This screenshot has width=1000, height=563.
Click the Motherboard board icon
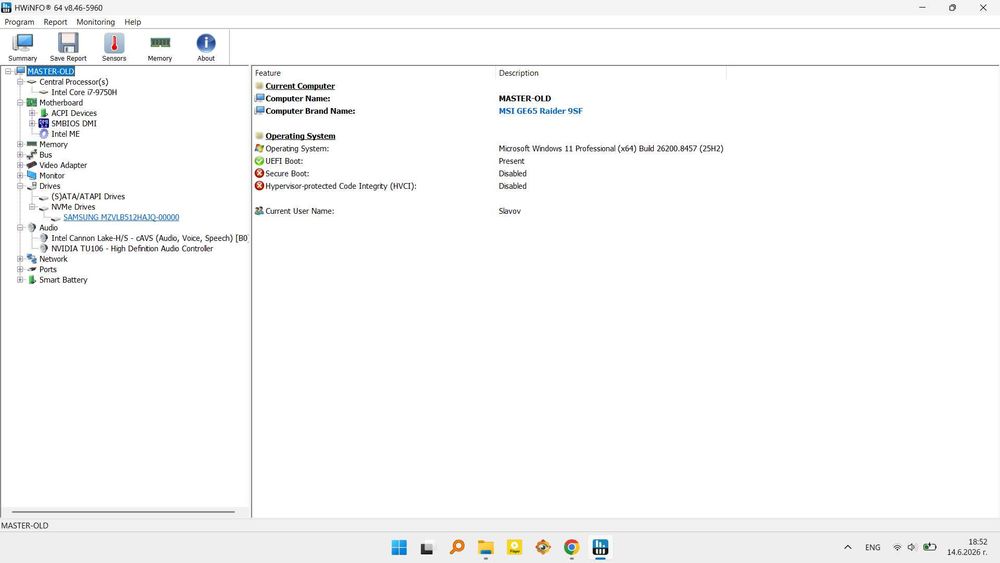[31, 103]
